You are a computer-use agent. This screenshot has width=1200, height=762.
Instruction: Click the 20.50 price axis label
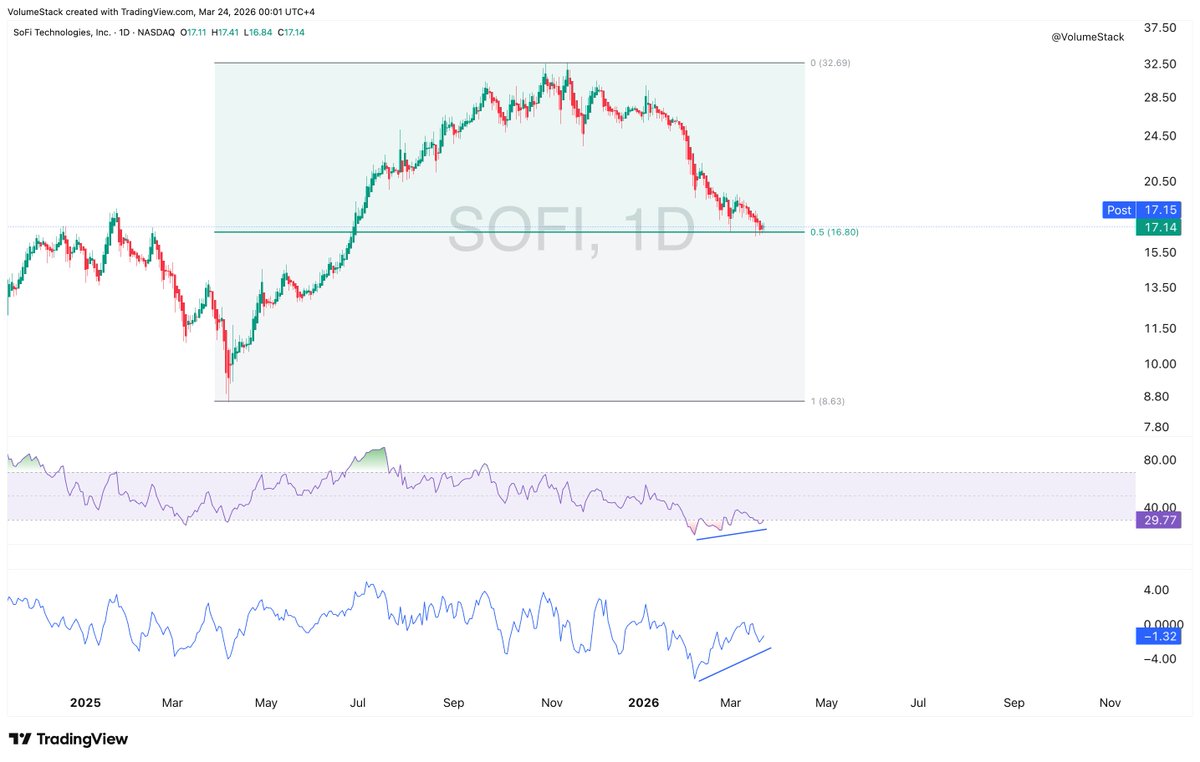1160,181
